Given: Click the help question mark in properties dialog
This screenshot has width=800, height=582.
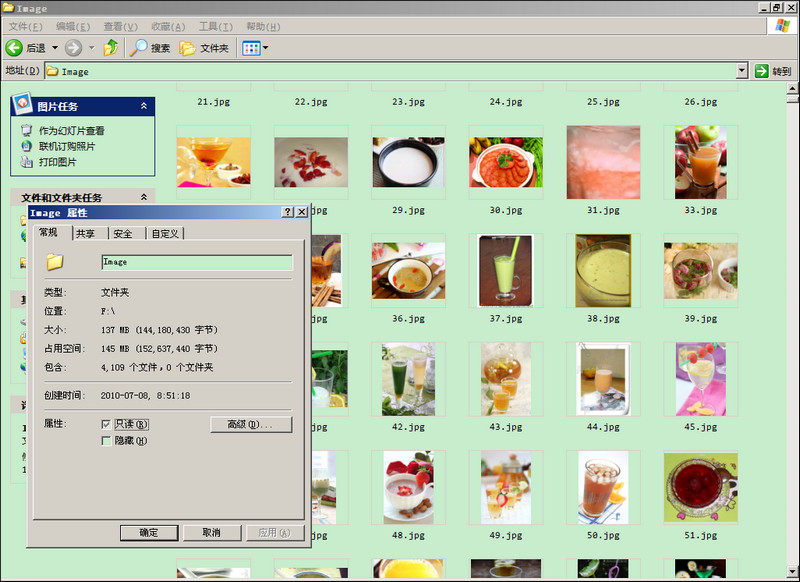Looking at the screenshot, I should click(x=288, y=212).
